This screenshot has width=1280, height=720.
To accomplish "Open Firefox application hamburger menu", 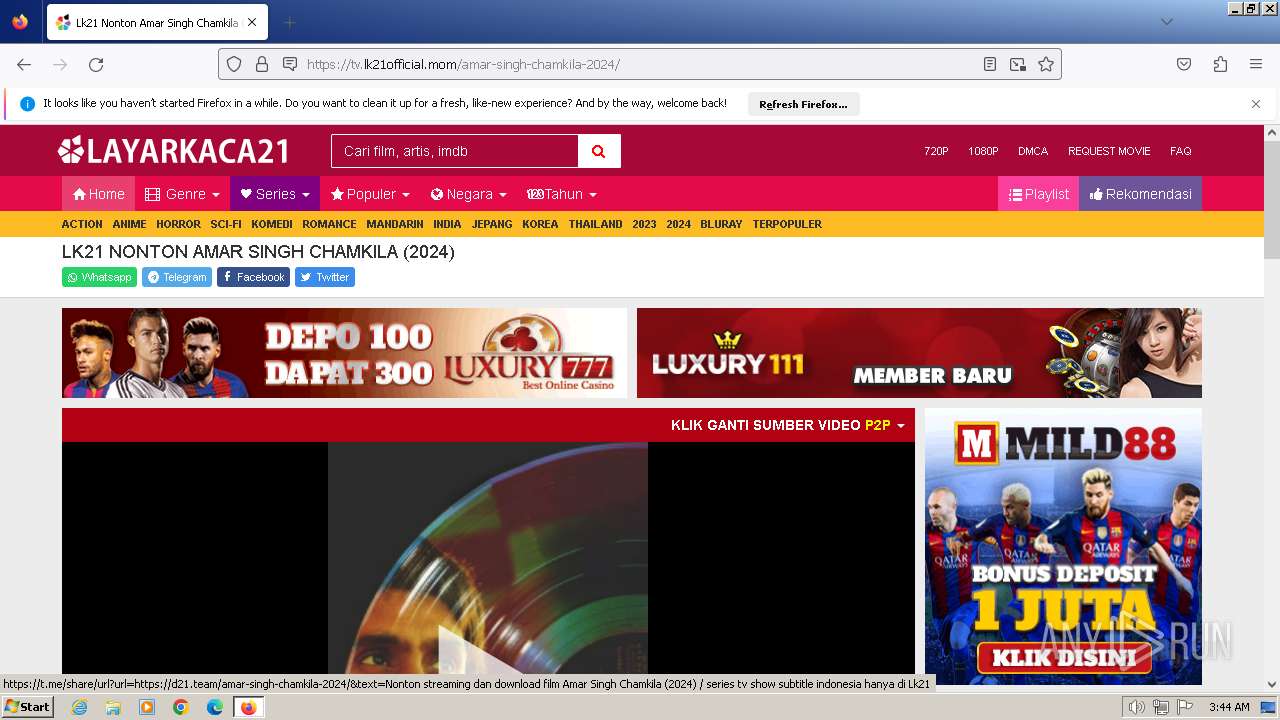I will (x=1256, y=64).
